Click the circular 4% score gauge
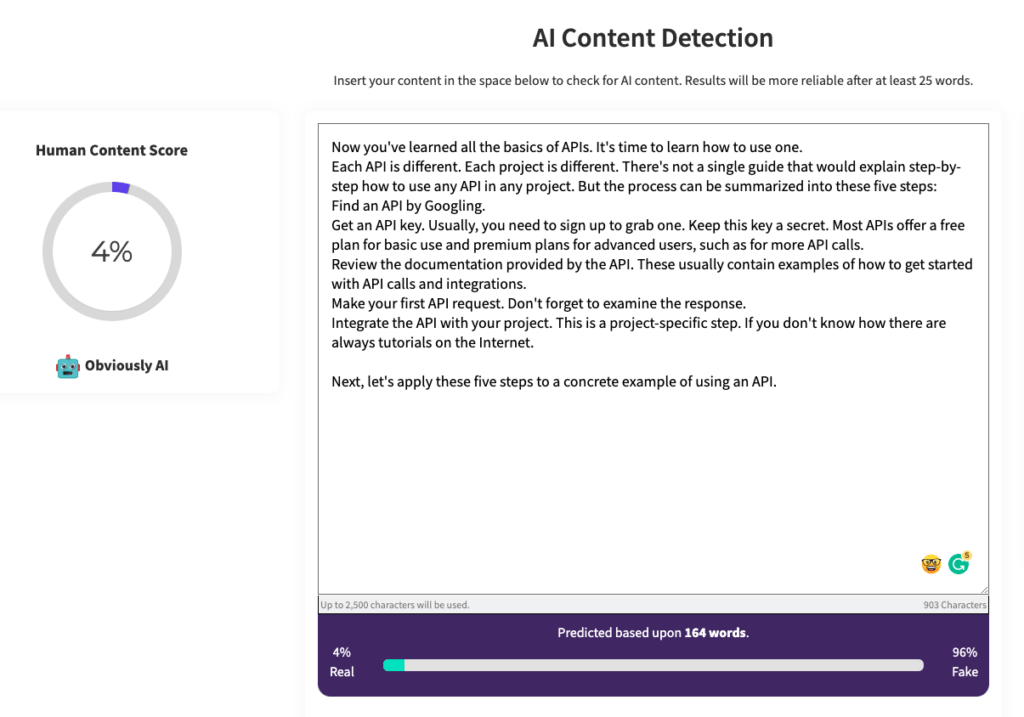The height and width of the screenshot is (717, 1024). (x=112, y=251)
